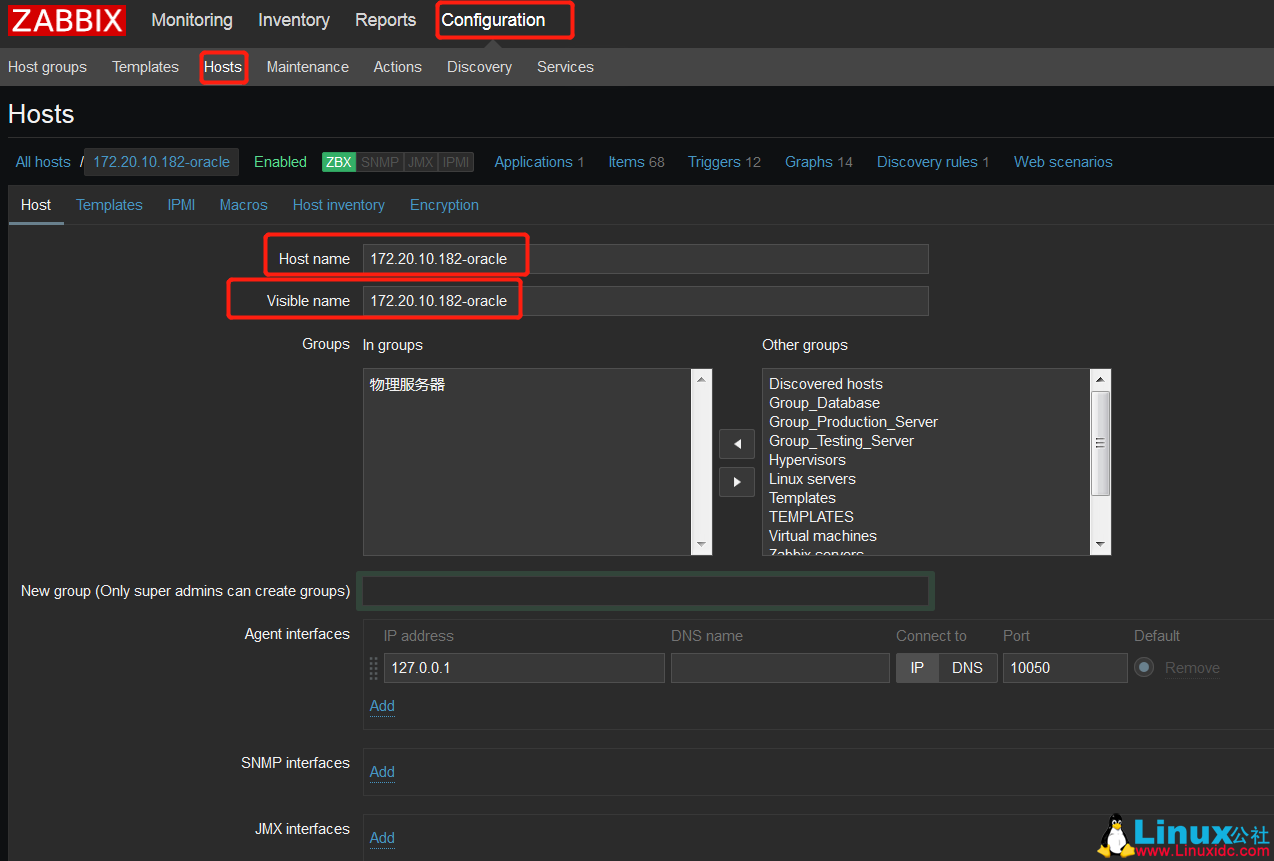Click the SNMP availability indicator
1274x861 pixels.
381,161
